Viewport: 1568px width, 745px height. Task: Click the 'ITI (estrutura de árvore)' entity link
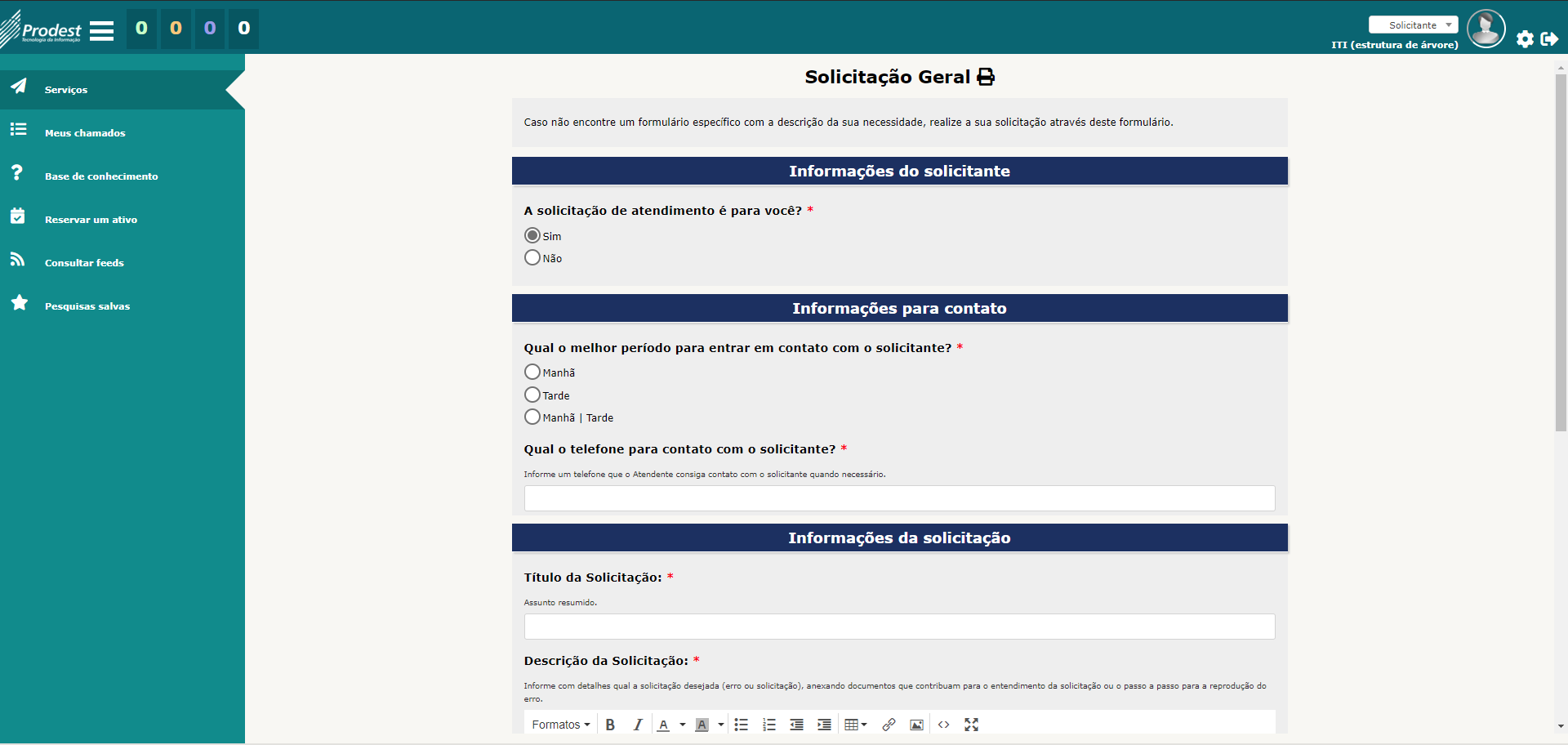(1394, 45)
